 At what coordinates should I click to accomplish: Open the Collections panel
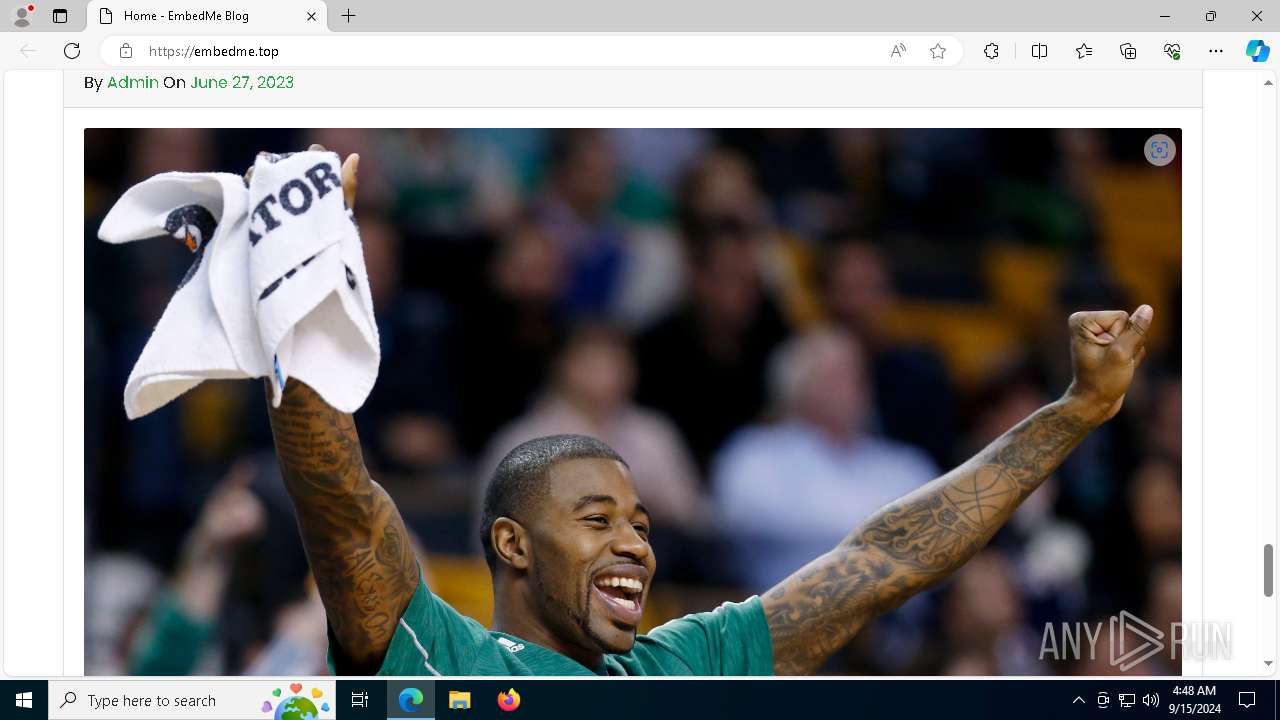click(x=1128, y=51)
